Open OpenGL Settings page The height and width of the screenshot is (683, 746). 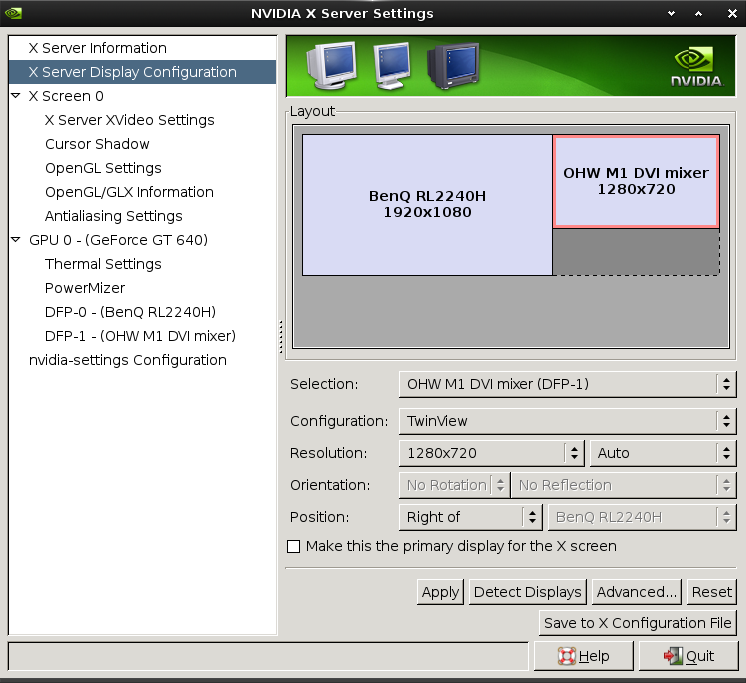click(103, 168)
